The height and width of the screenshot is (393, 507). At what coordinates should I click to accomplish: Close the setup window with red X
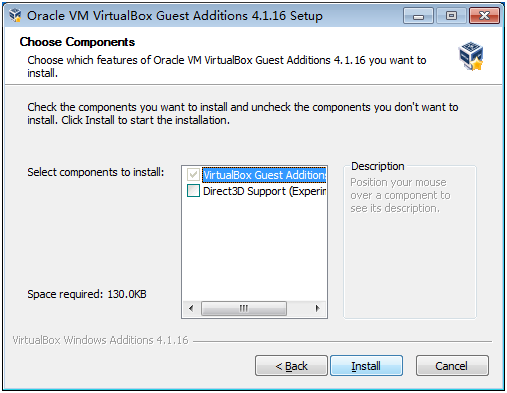click(x=484, y=16)
